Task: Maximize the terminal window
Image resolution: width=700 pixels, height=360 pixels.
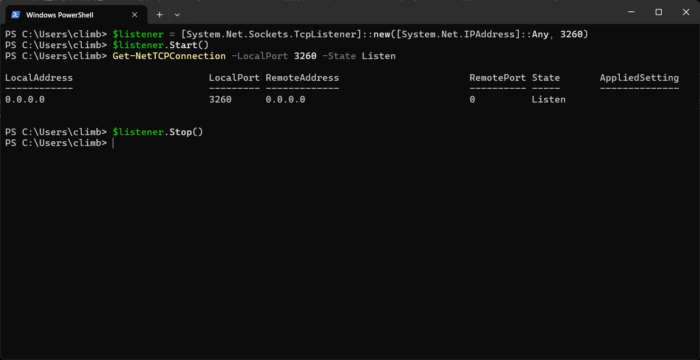Action: click(658, 13)
